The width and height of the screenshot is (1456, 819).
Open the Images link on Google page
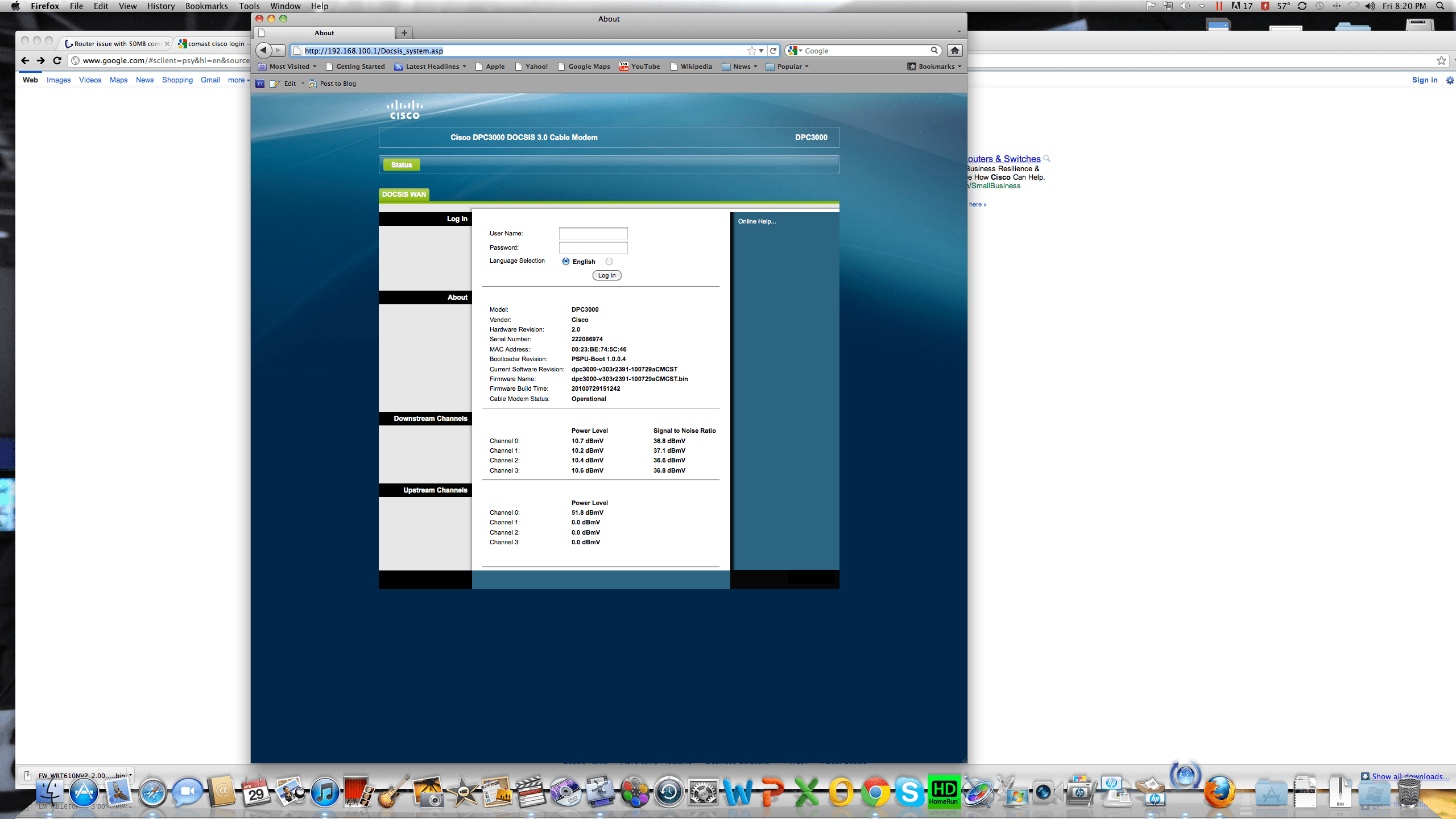pos(59,80)
